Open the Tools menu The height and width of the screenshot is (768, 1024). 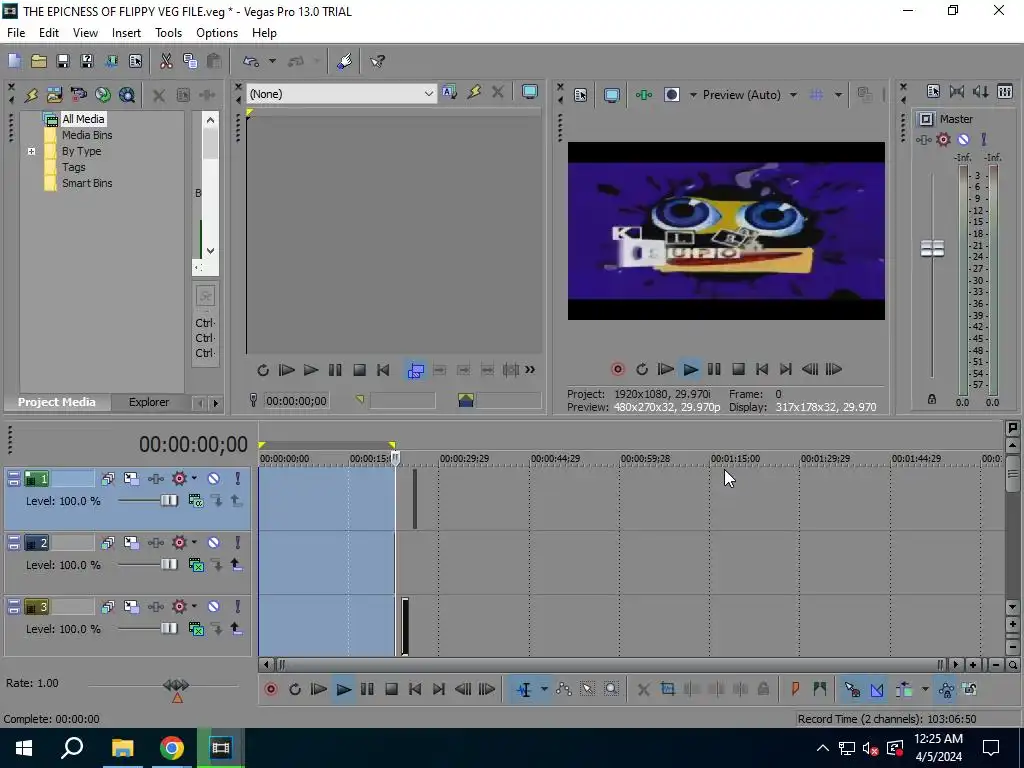pos(168,33)
